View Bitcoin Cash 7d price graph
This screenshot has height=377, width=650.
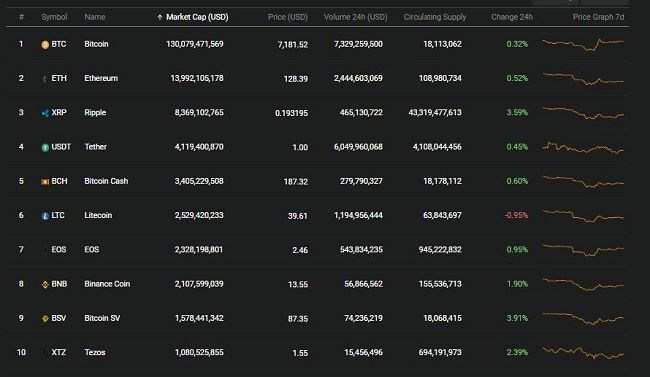pos(583,182)
